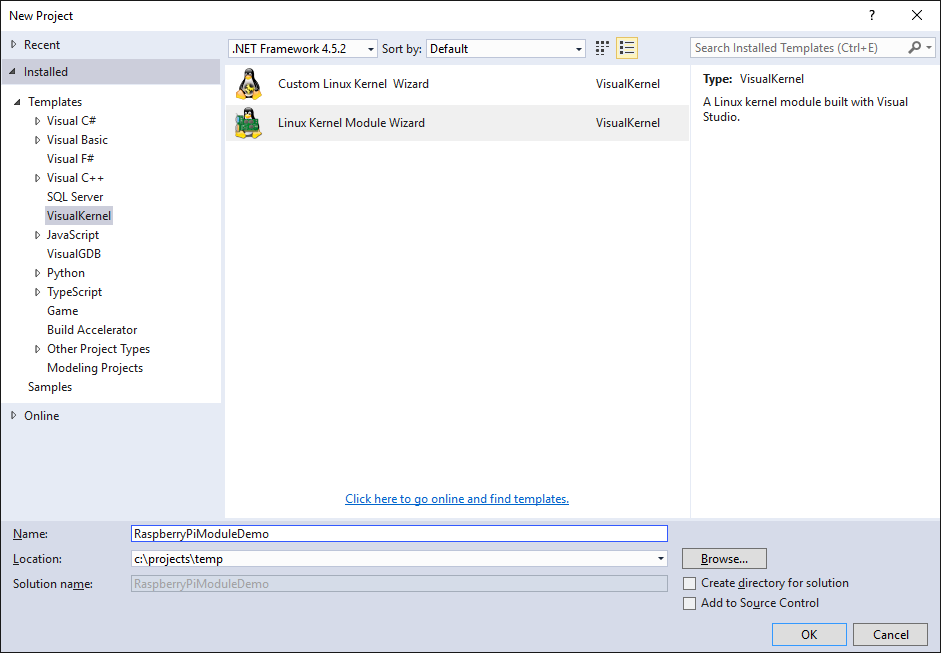
Task: Select VisualGDB templates
Action: tap(74, 254)
